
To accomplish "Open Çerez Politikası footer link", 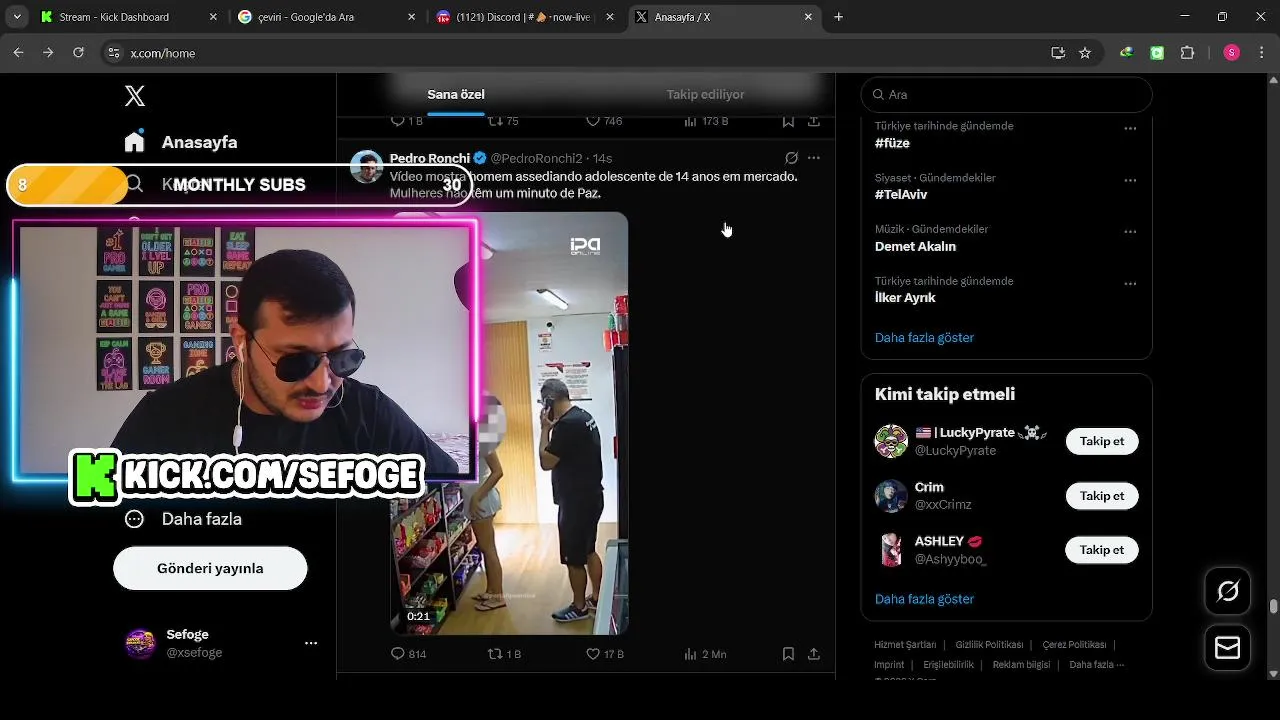I will (x=1074, y=645).
